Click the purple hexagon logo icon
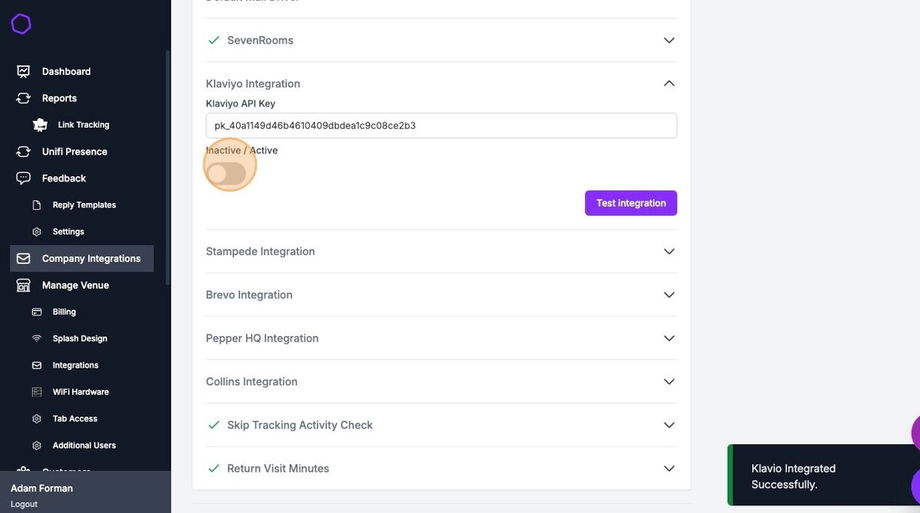Screen dimensions: 920x513 (x=21, y=24)
